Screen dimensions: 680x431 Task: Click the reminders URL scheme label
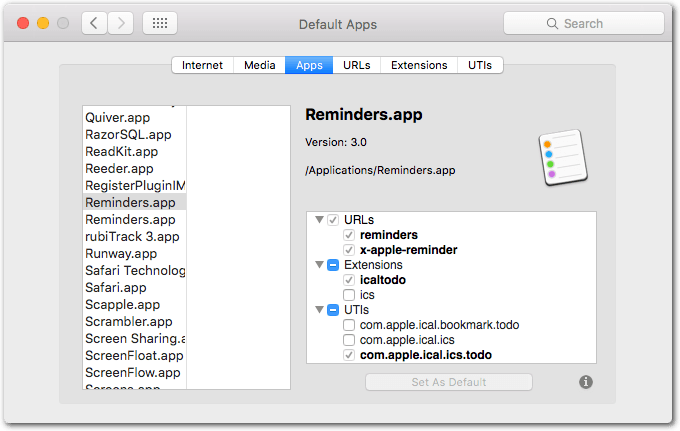[x=389, y=235]
